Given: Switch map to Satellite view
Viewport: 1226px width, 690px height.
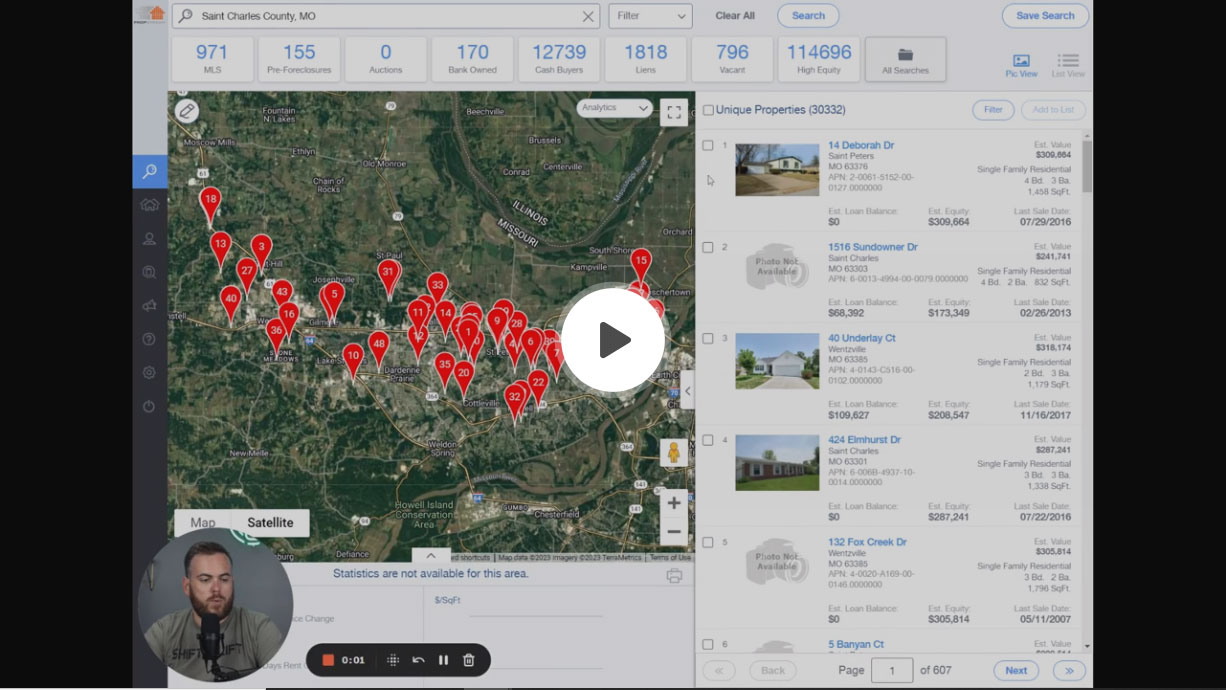Looking at the screenshot, I should (x=270, y=523).
